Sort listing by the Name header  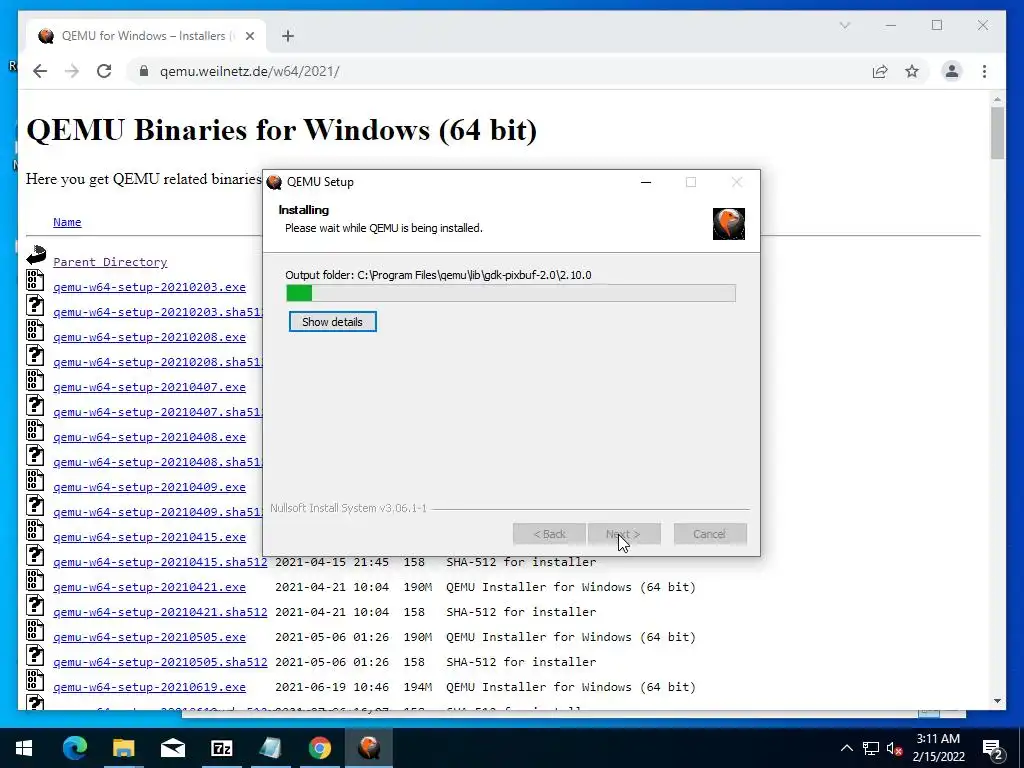click(x=67, y=222)
